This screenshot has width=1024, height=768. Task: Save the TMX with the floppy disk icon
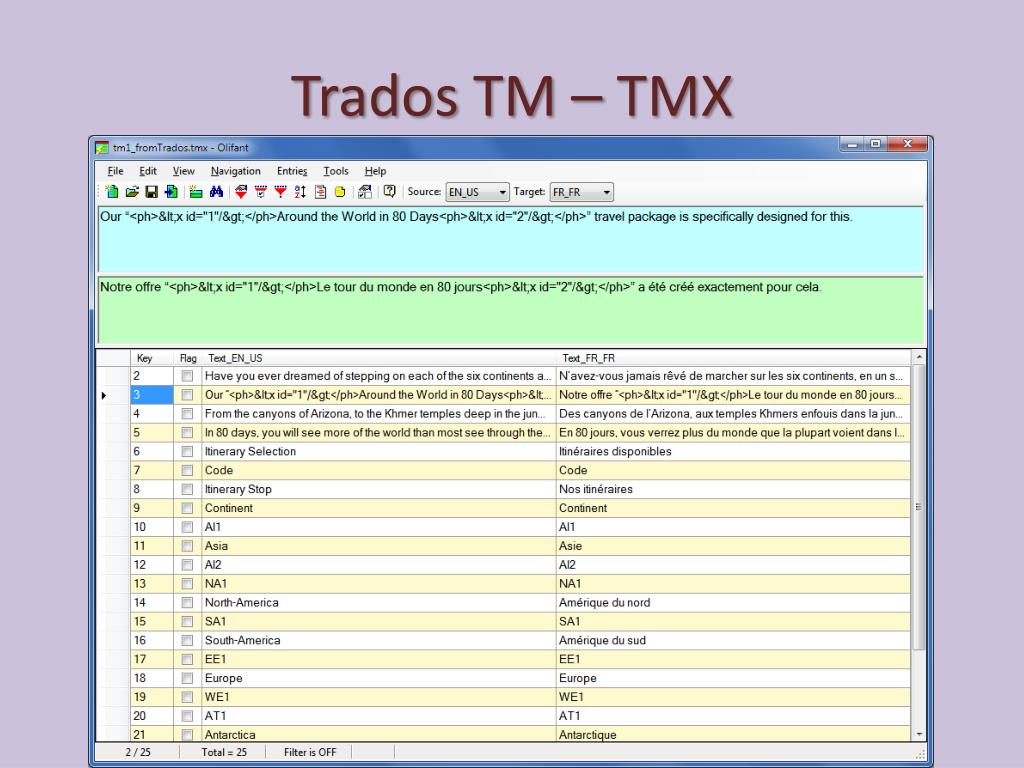pos(152,191)
